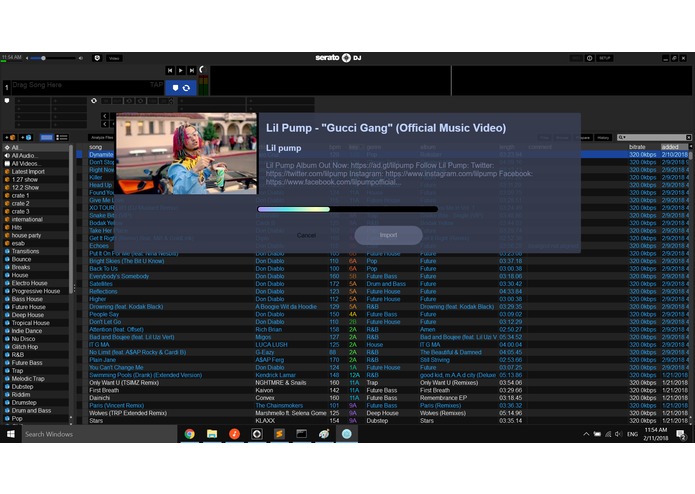Select All Videos... in sidebar

tap(35, 163)
